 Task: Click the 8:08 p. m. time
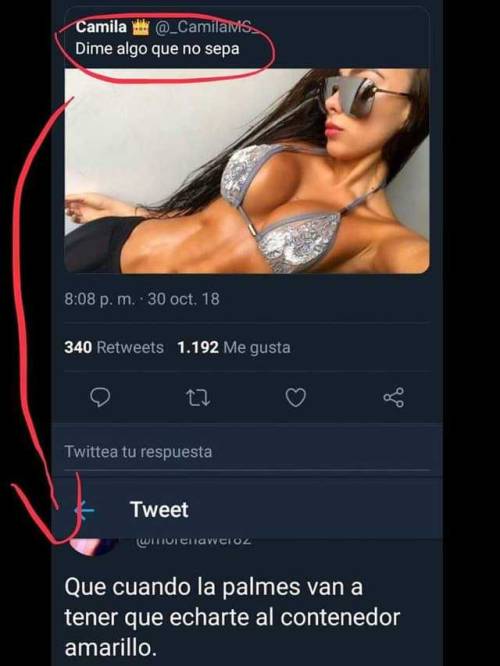99,299
